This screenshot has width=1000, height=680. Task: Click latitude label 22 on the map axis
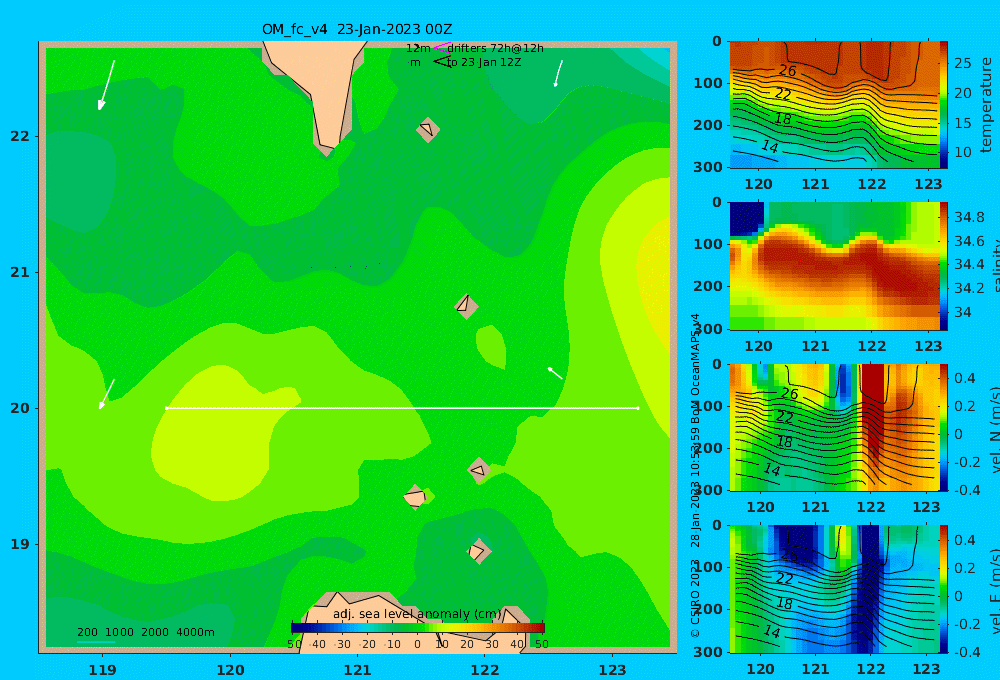point(20,136)
